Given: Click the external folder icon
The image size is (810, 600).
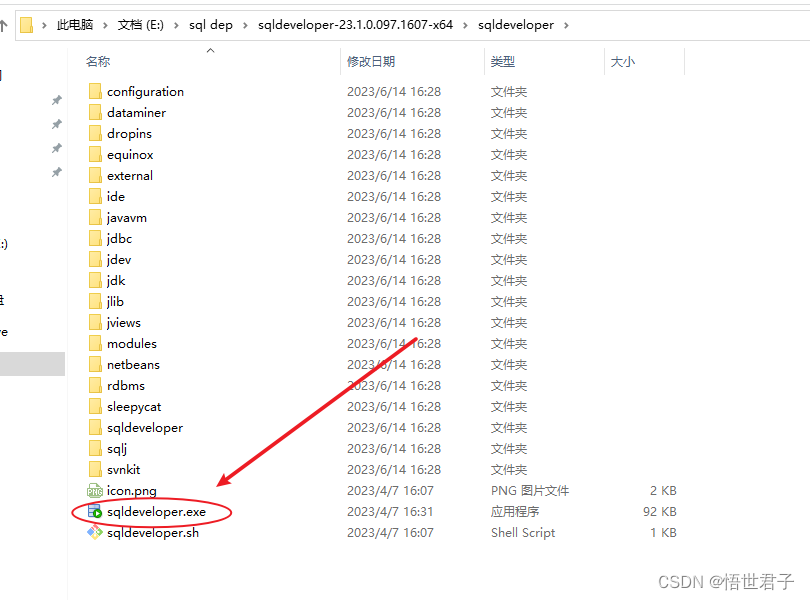Looking at the screenshot, I should [95, 175].
